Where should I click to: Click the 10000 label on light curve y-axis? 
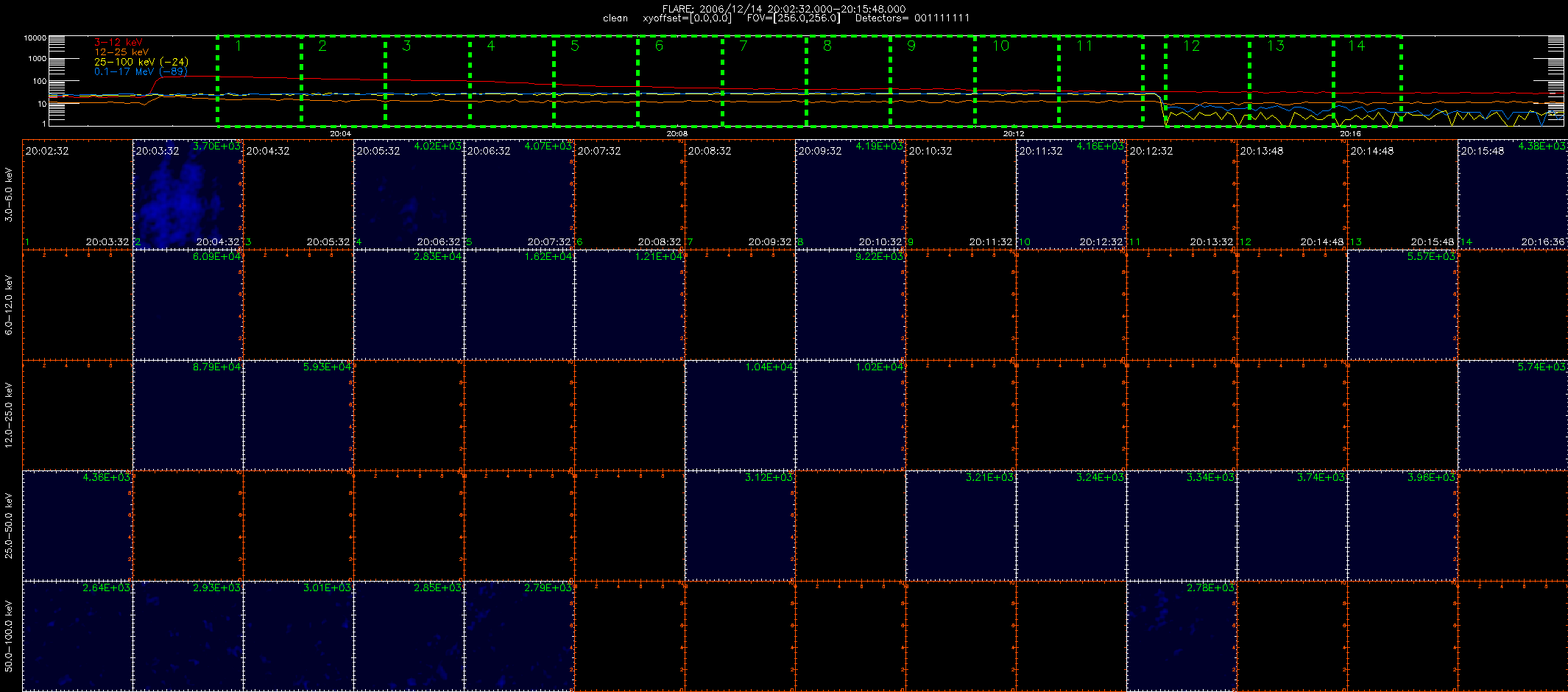click(35, 38)
